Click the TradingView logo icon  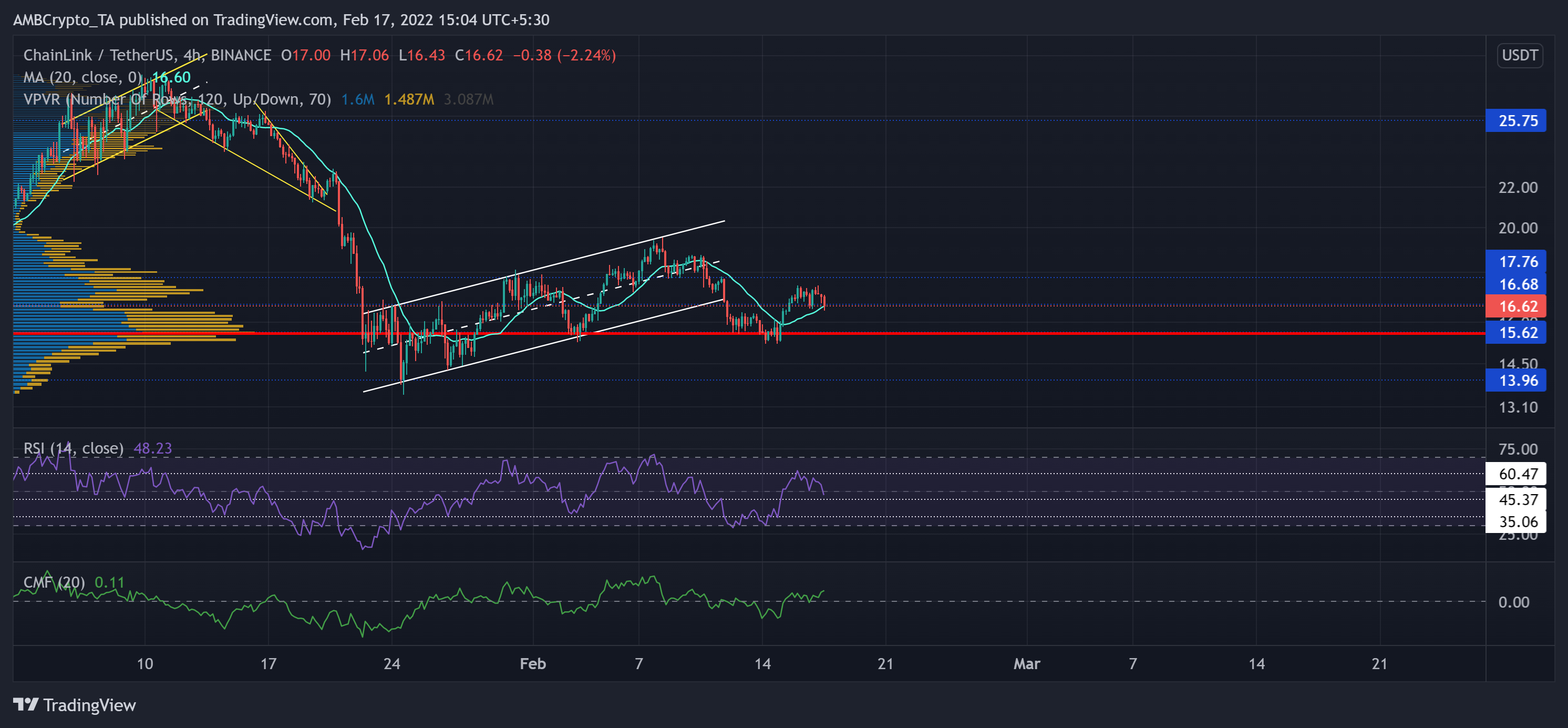click(26, 704)
